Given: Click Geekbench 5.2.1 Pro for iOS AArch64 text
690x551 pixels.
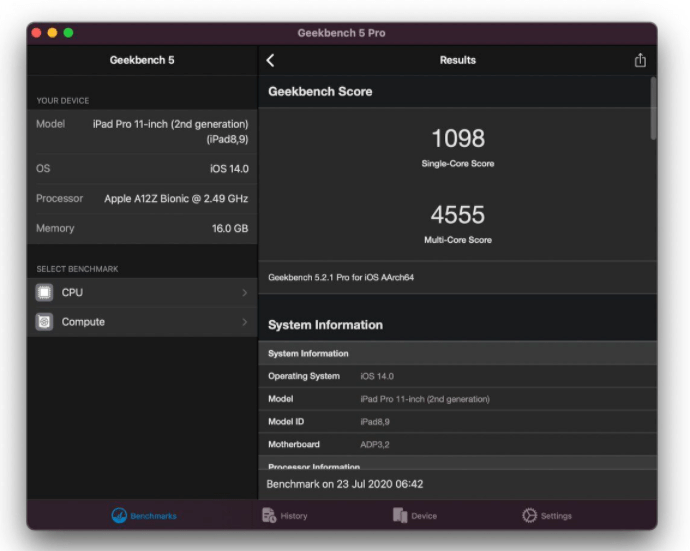Looking at the screenshot, I should (x=341, y=277).
